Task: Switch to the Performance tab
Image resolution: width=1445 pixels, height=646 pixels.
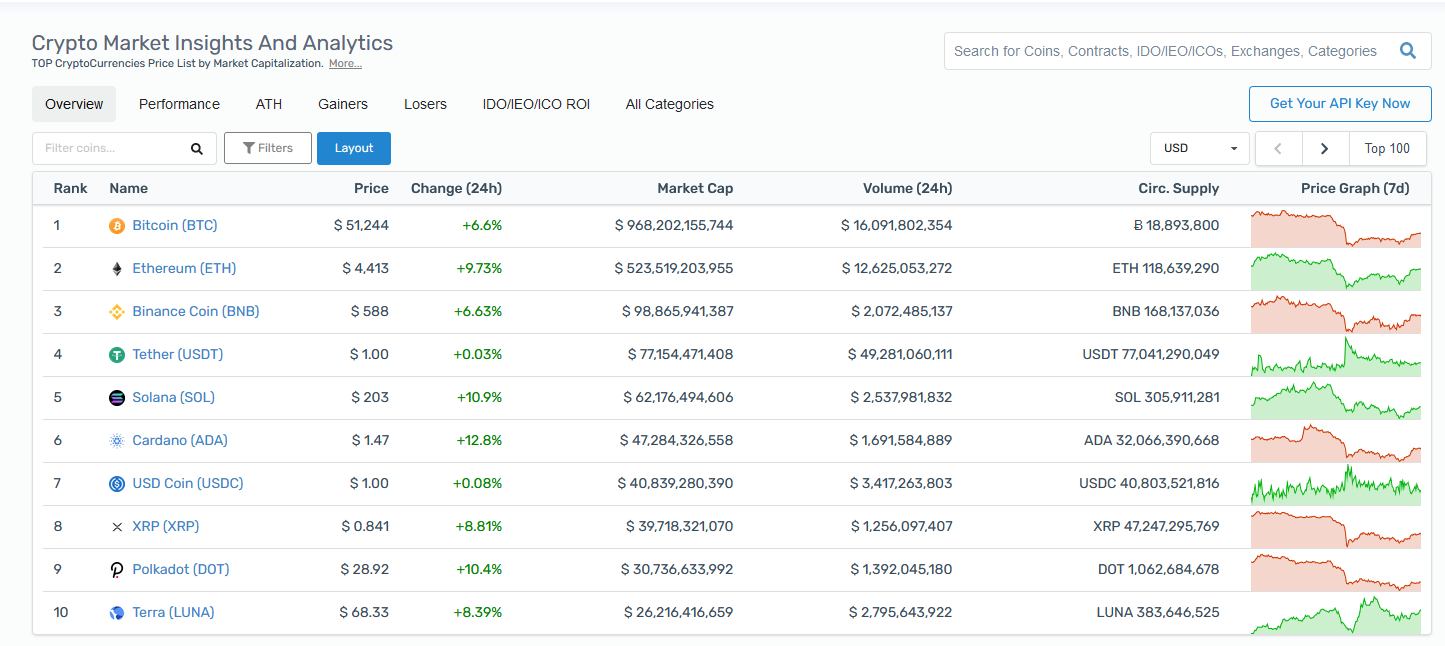Action: click(x=179, y=104)
